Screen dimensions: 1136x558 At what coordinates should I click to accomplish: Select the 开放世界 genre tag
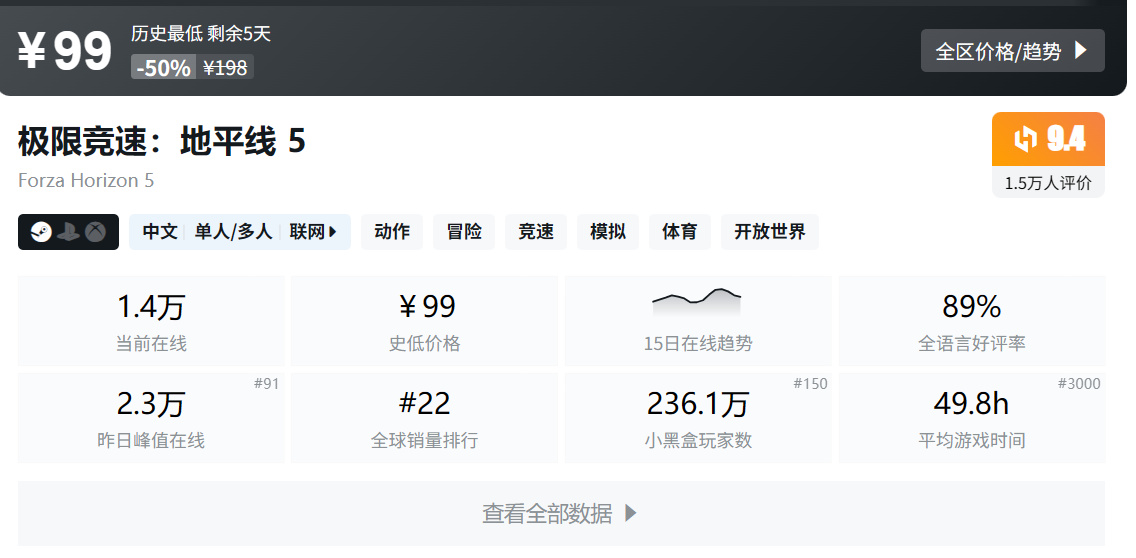coord(769,232)
